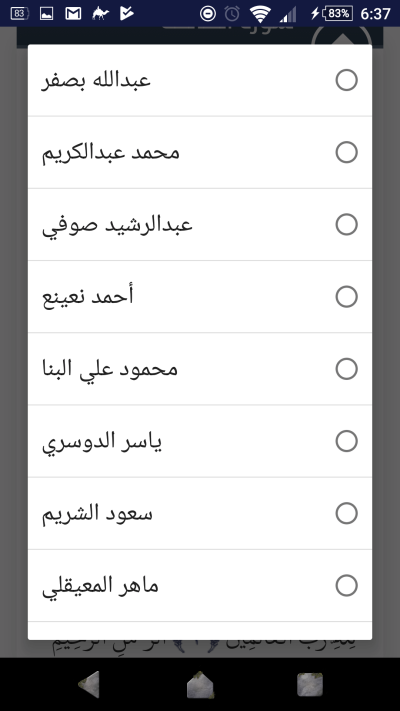Tap the list entry سعود الشريم text

click(x=97, y=513)
